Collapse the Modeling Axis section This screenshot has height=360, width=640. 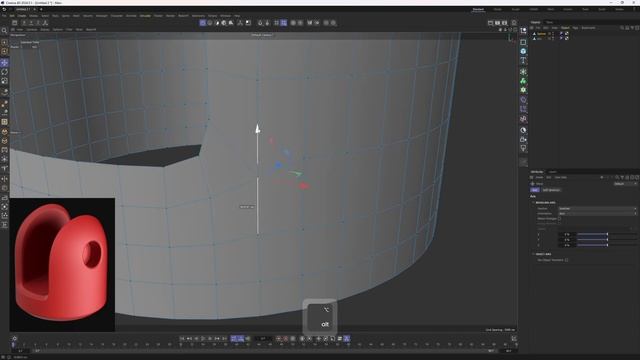533,202
